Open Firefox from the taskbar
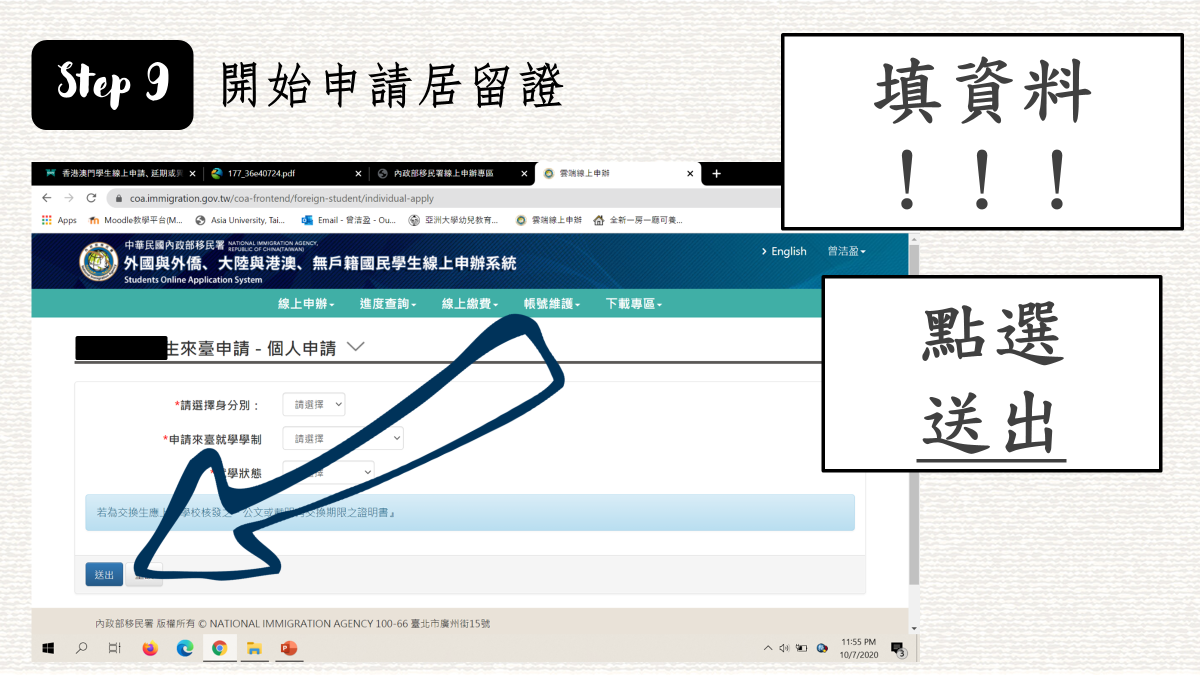Screen dimensions: 1200x675 (149, 648)
